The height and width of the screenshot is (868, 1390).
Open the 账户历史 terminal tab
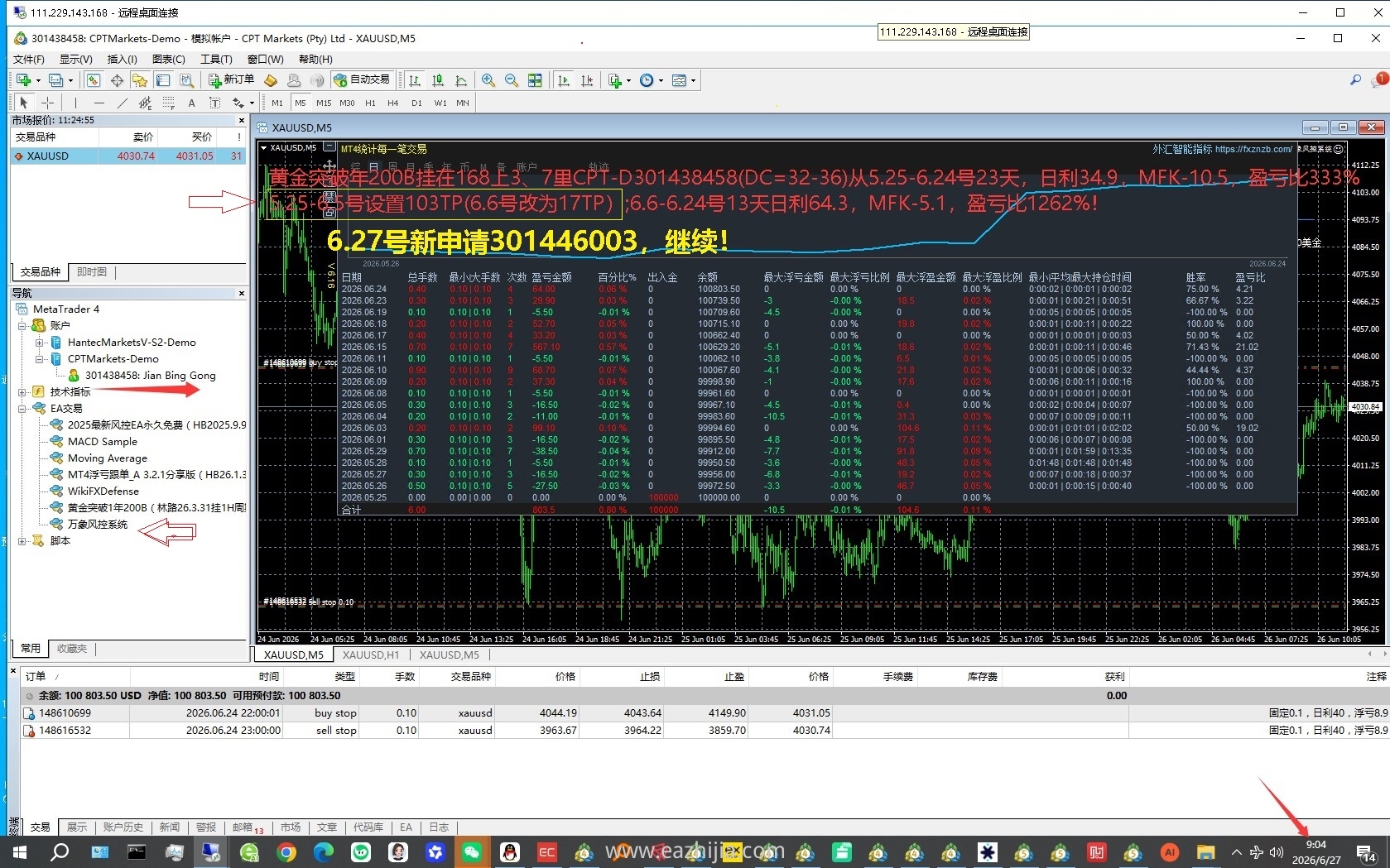click(x=123, y=827)
